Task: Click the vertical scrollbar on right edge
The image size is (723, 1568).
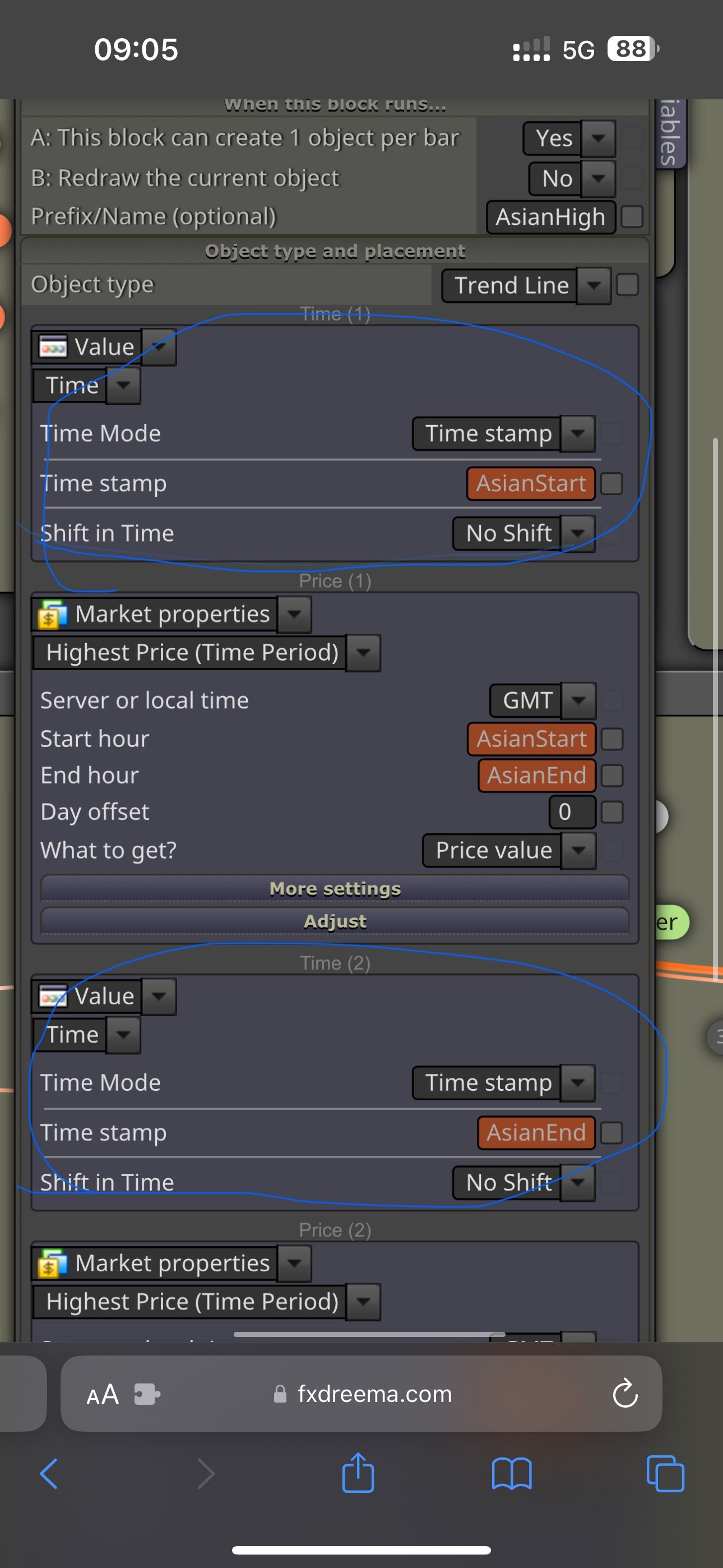Action: coord(715,709)
